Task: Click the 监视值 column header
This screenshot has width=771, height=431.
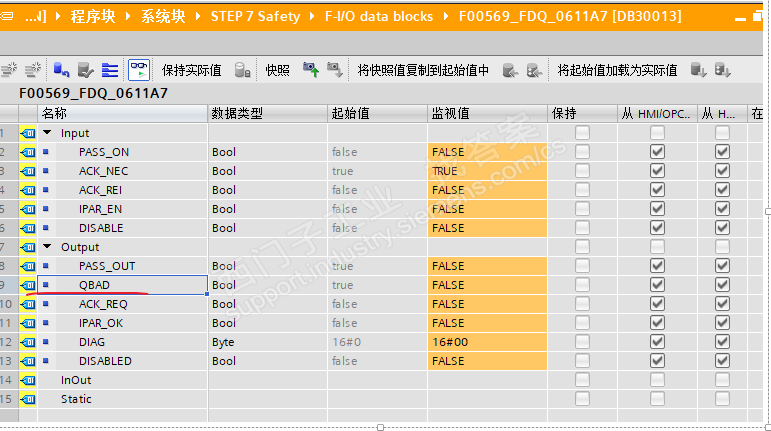Action: [487, 114]
